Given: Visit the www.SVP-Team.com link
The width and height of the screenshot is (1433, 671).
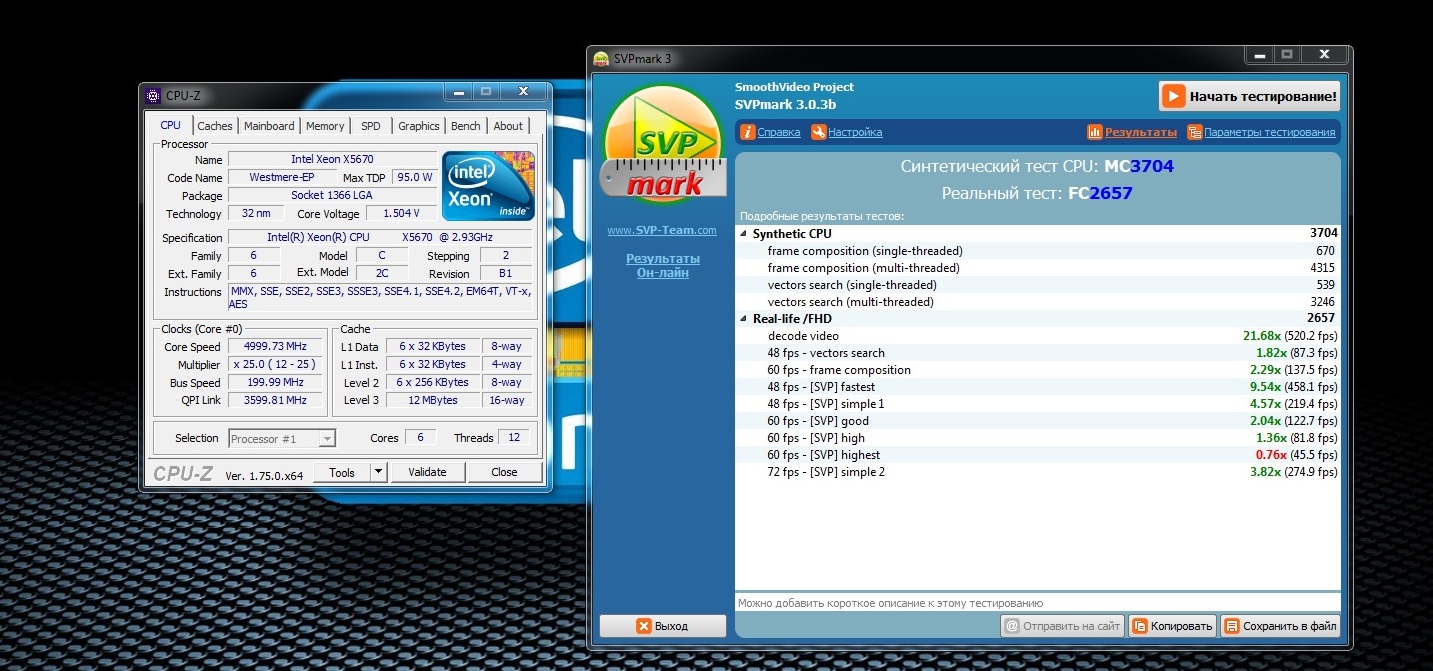Looking at the screenshot, I should (662, 230).
